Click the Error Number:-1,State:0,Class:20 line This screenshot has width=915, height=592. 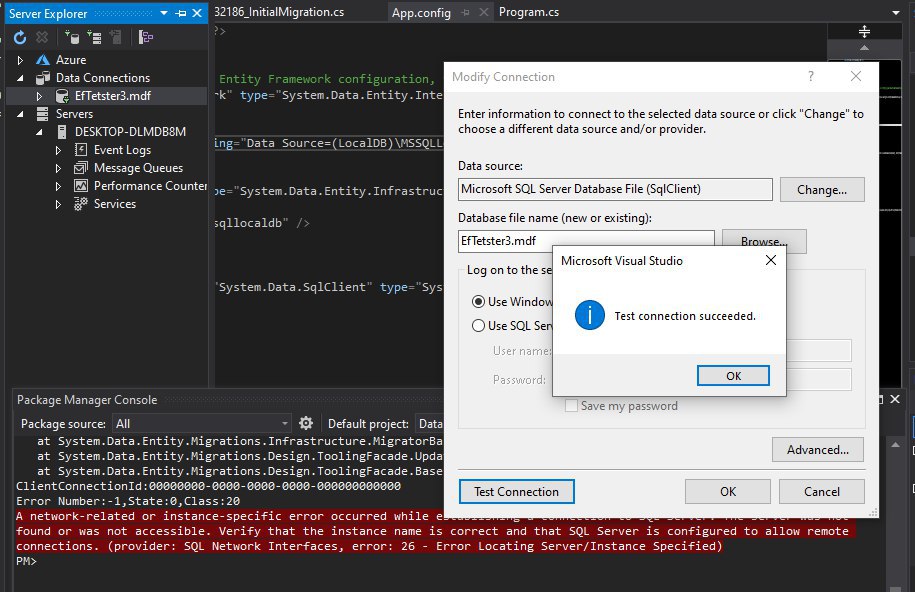[128, 501]
